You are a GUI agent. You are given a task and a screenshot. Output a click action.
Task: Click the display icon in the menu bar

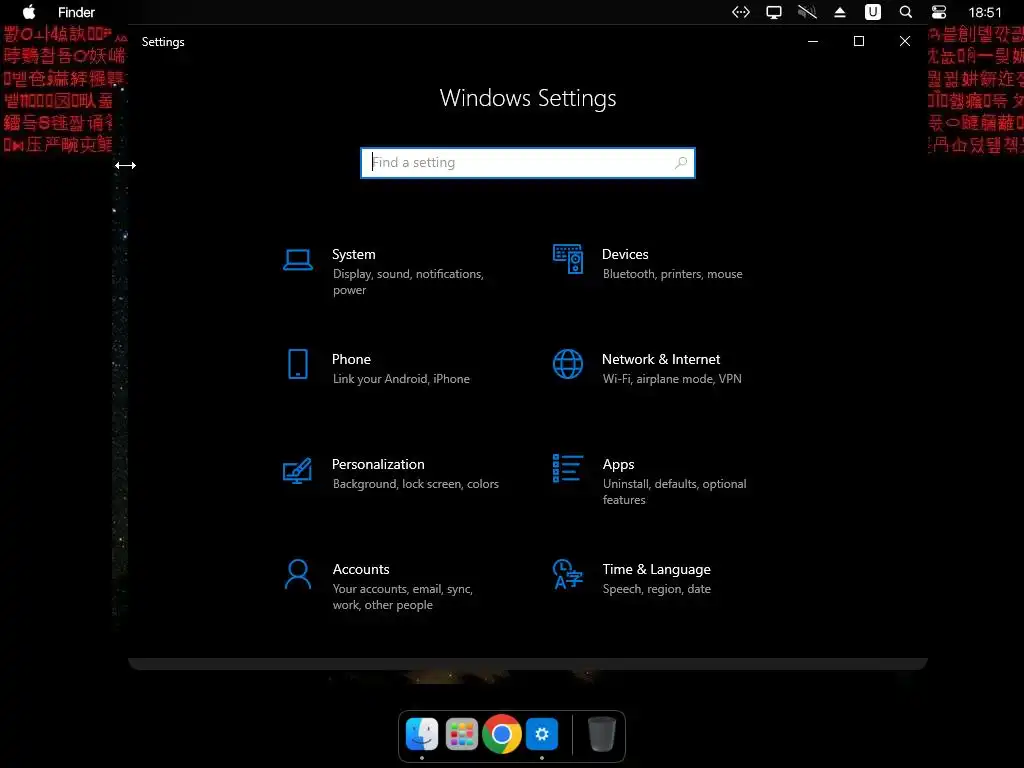click(x=774, y=12)
